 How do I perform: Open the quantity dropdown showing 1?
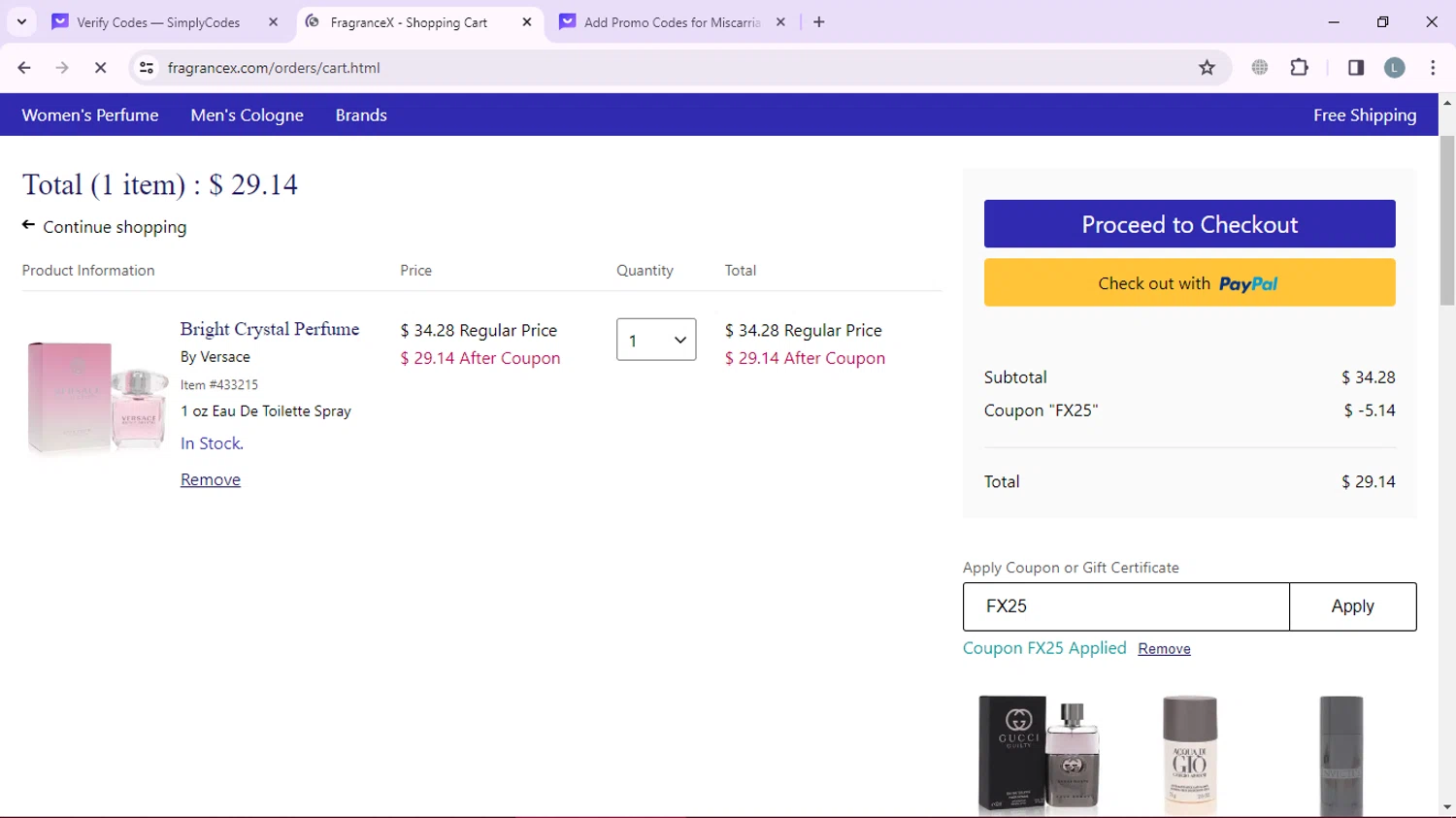point(656,340)
